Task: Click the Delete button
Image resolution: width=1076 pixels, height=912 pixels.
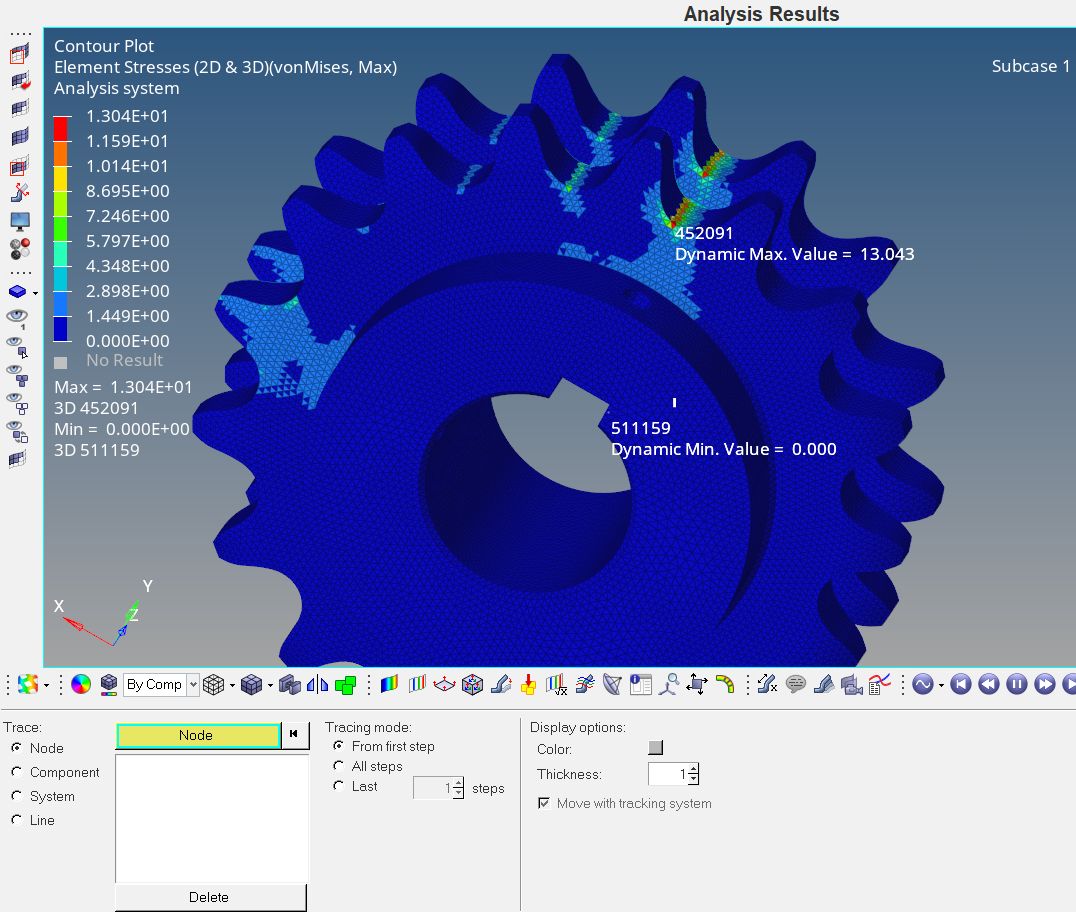Action: [x=209, y=897]
